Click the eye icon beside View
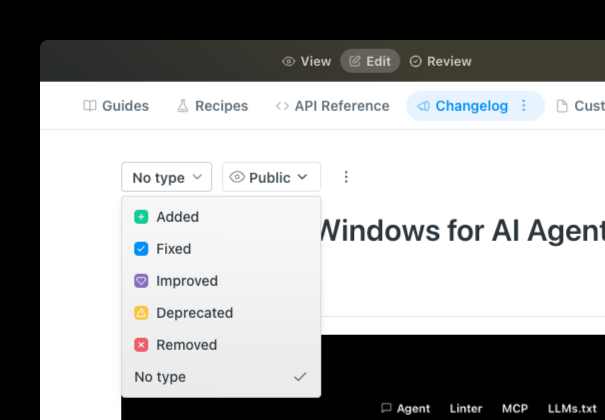Viewport: 605px width, 420px height. 288,61
